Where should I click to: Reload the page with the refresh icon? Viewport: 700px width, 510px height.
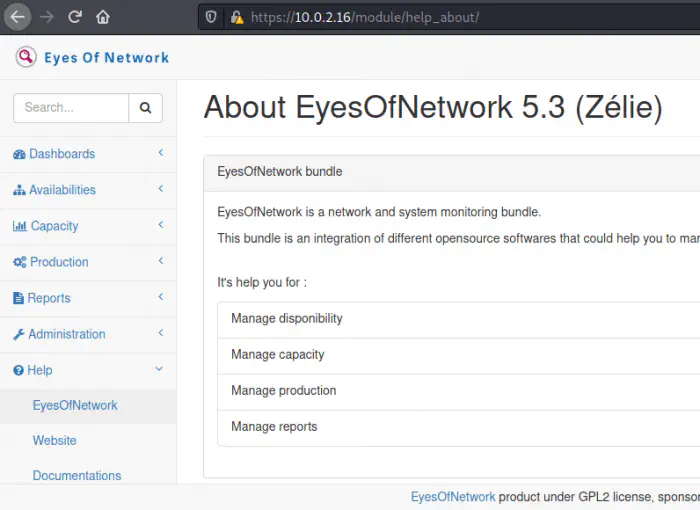tap(75, 17)
